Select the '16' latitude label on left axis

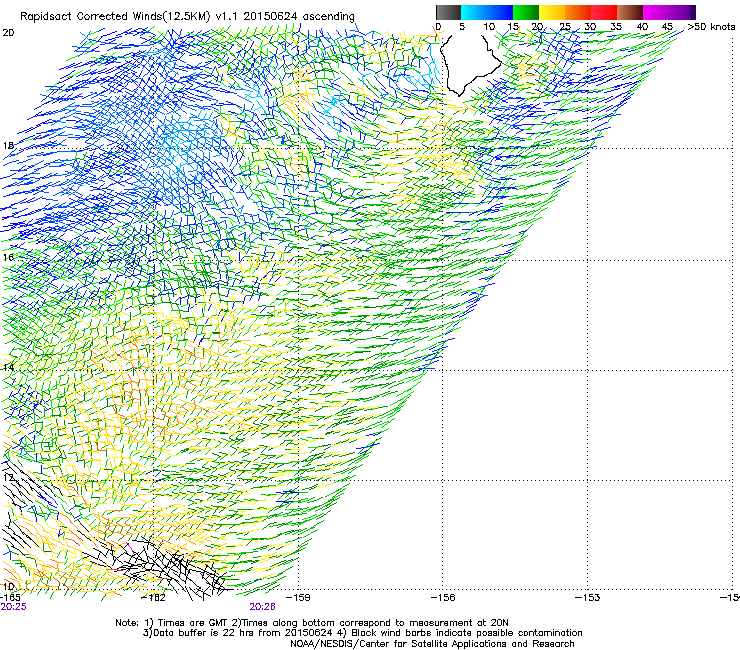(8, 257)
